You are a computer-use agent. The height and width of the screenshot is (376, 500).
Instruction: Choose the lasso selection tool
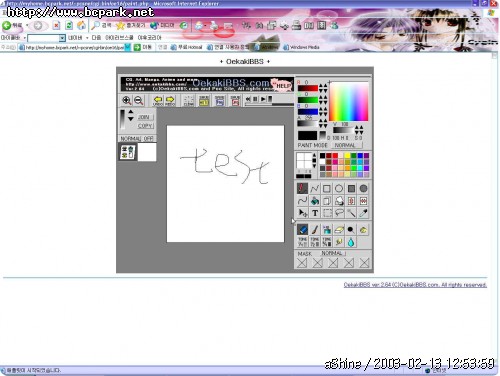pos(339,213)
